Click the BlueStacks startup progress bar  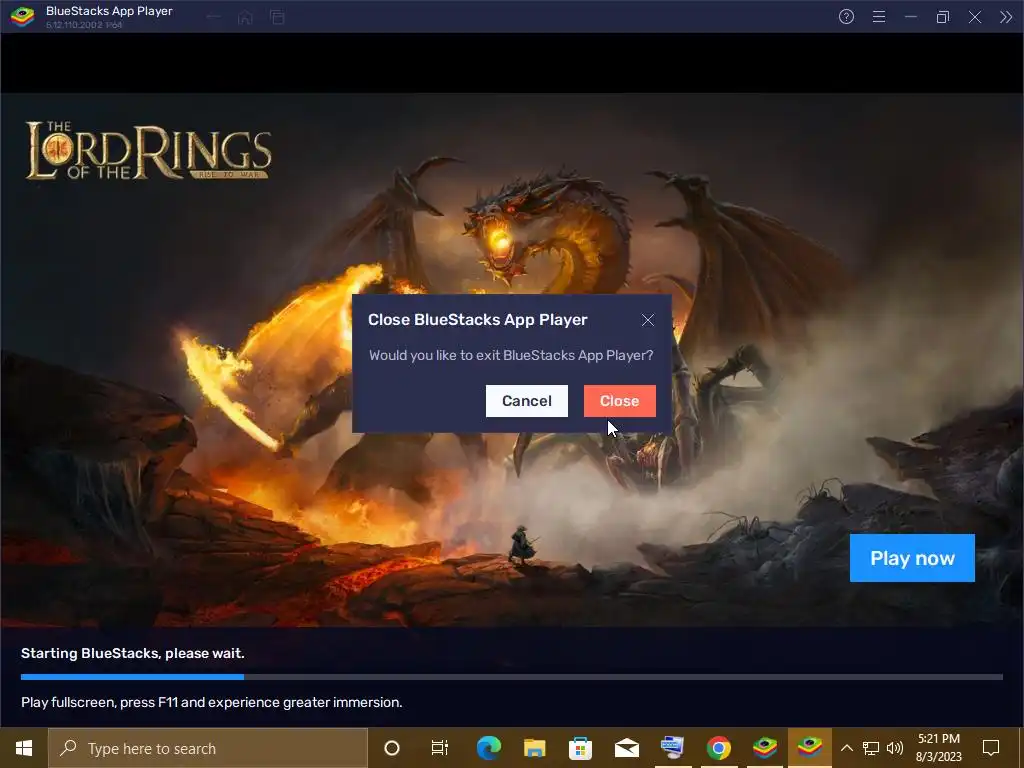pyautogui.click(x=511, y=677)
